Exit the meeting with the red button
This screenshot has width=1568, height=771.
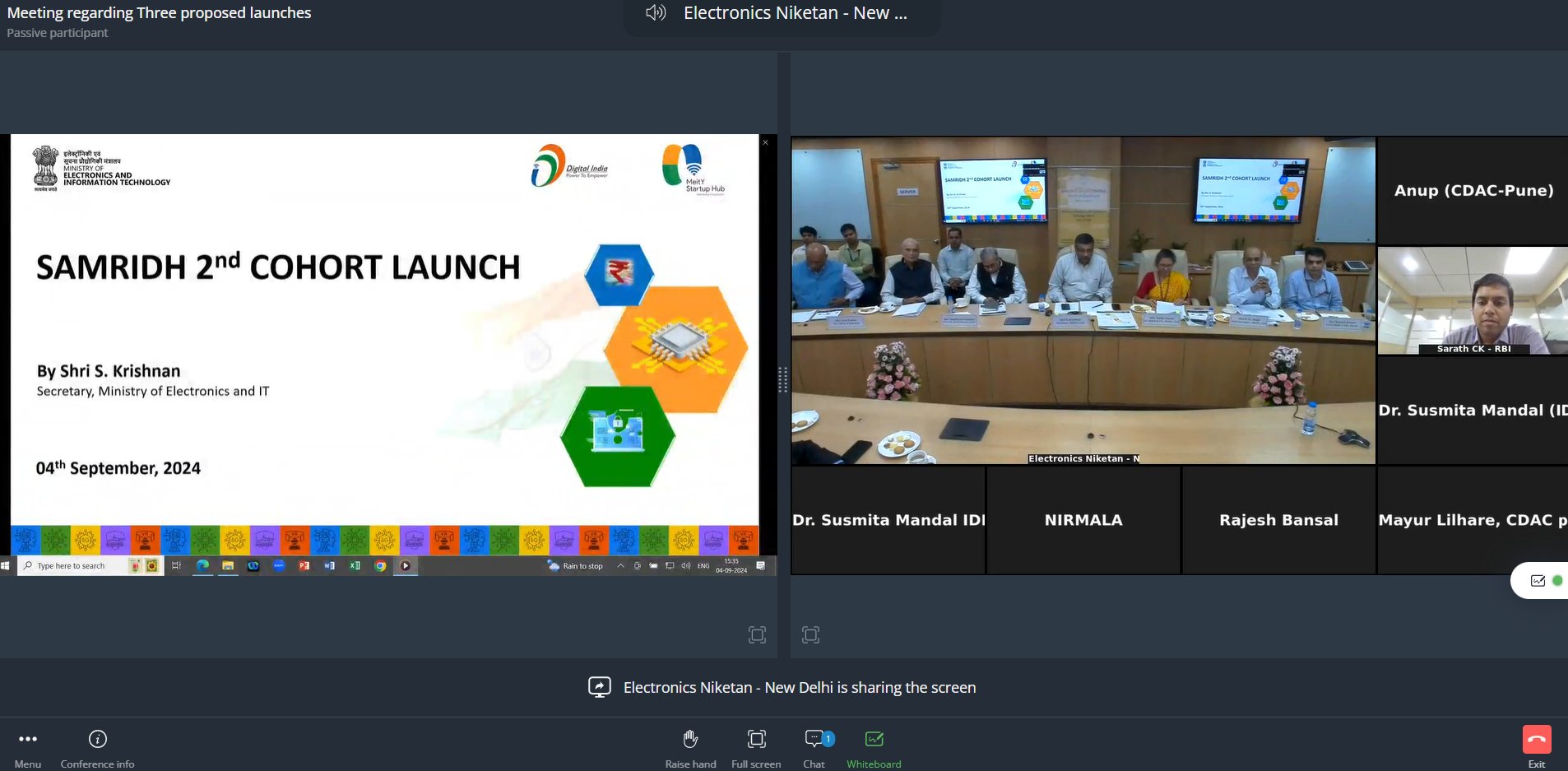[x=1538, y=739]
